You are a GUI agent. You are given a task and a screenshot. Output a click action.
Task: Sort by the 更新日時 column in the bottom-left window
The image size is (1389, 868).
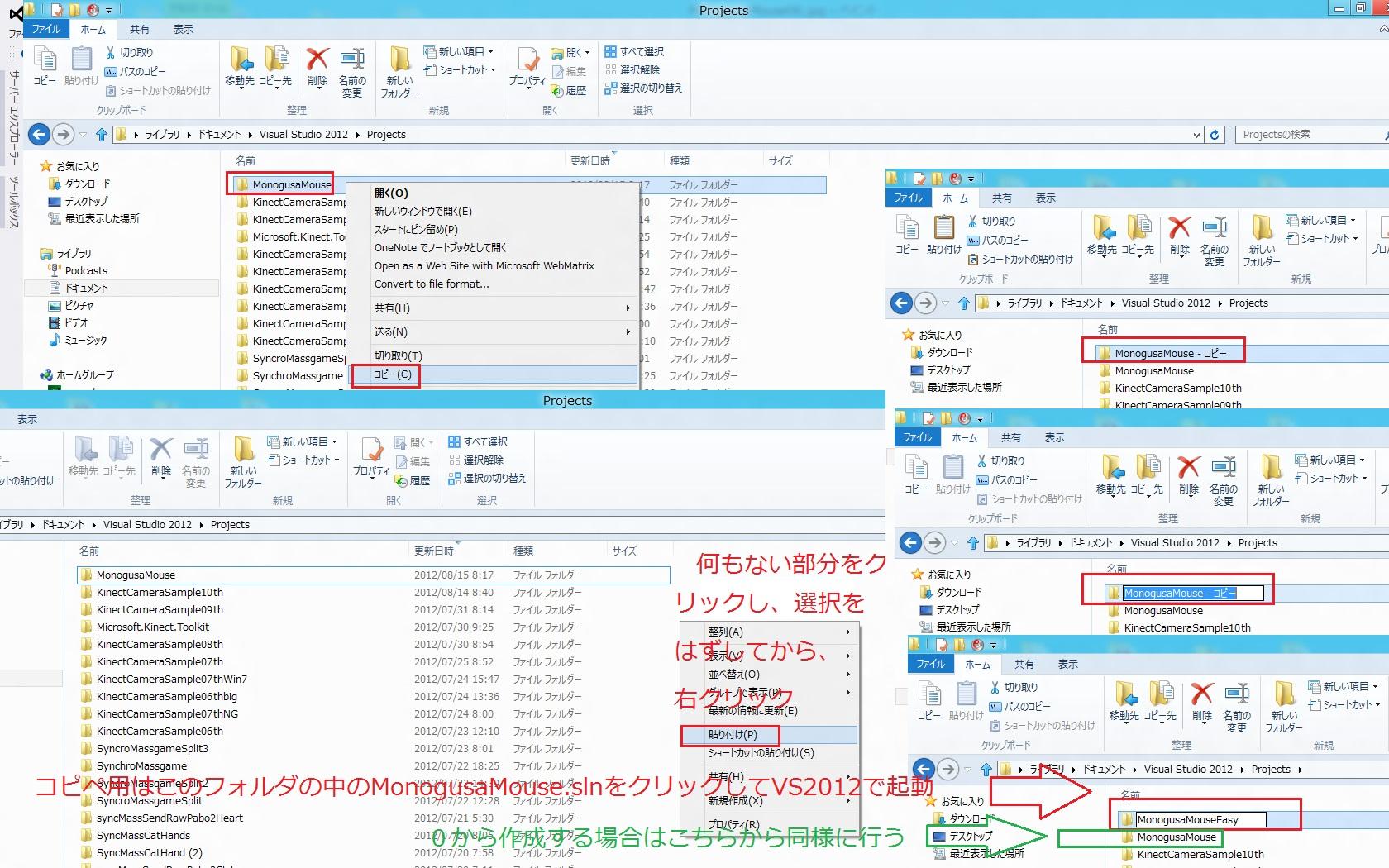pos(433,551)
